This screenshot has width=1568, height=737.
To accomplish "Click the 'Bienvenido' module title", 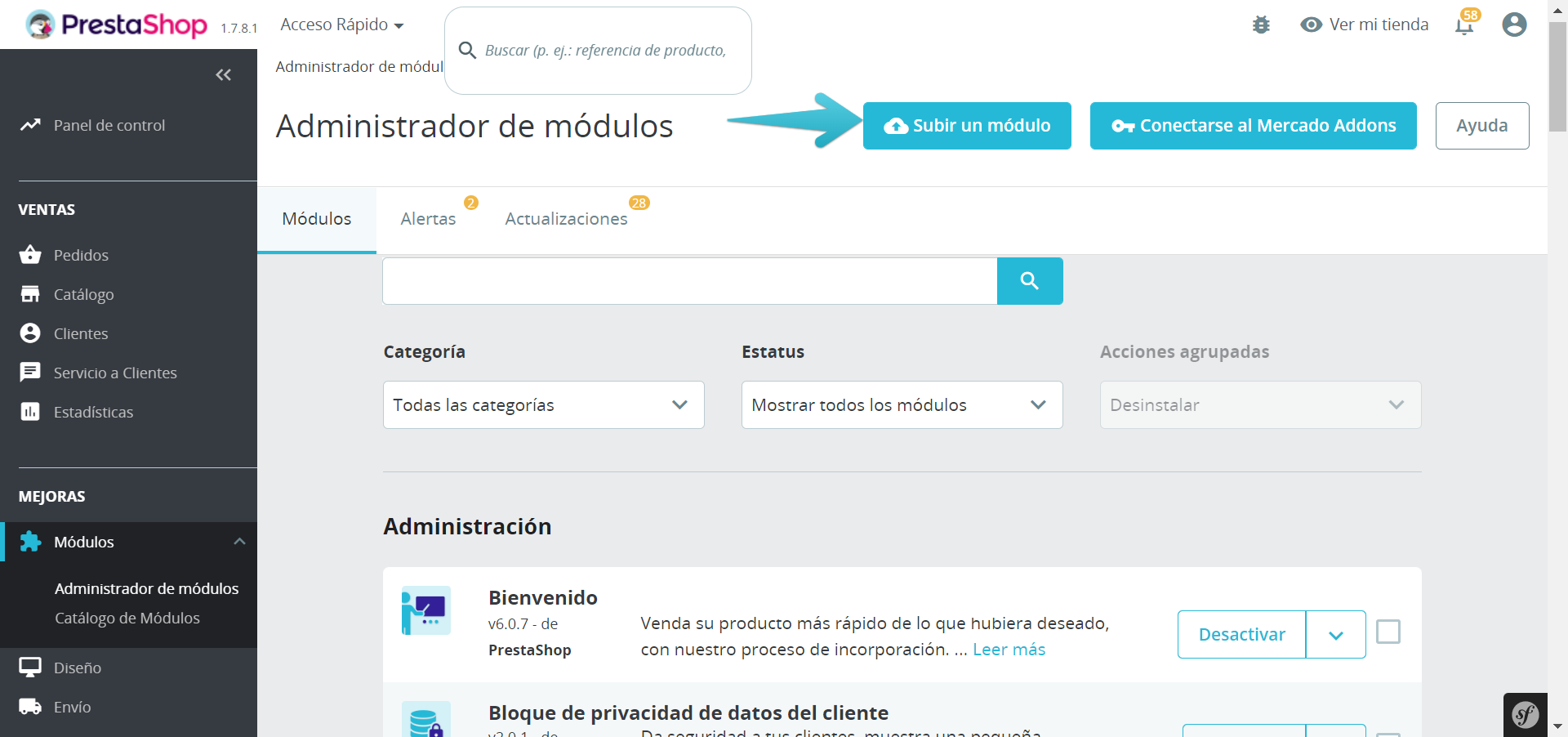I will pyautogui.click(x=543, y=597).
